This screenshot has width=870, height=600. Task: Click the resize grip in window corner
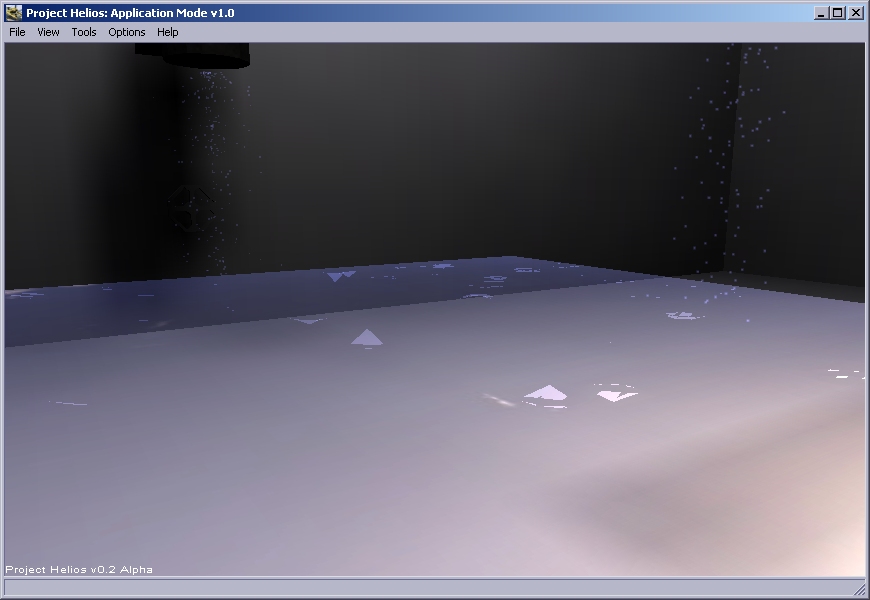pyautogui.click(x=860, y=590)
